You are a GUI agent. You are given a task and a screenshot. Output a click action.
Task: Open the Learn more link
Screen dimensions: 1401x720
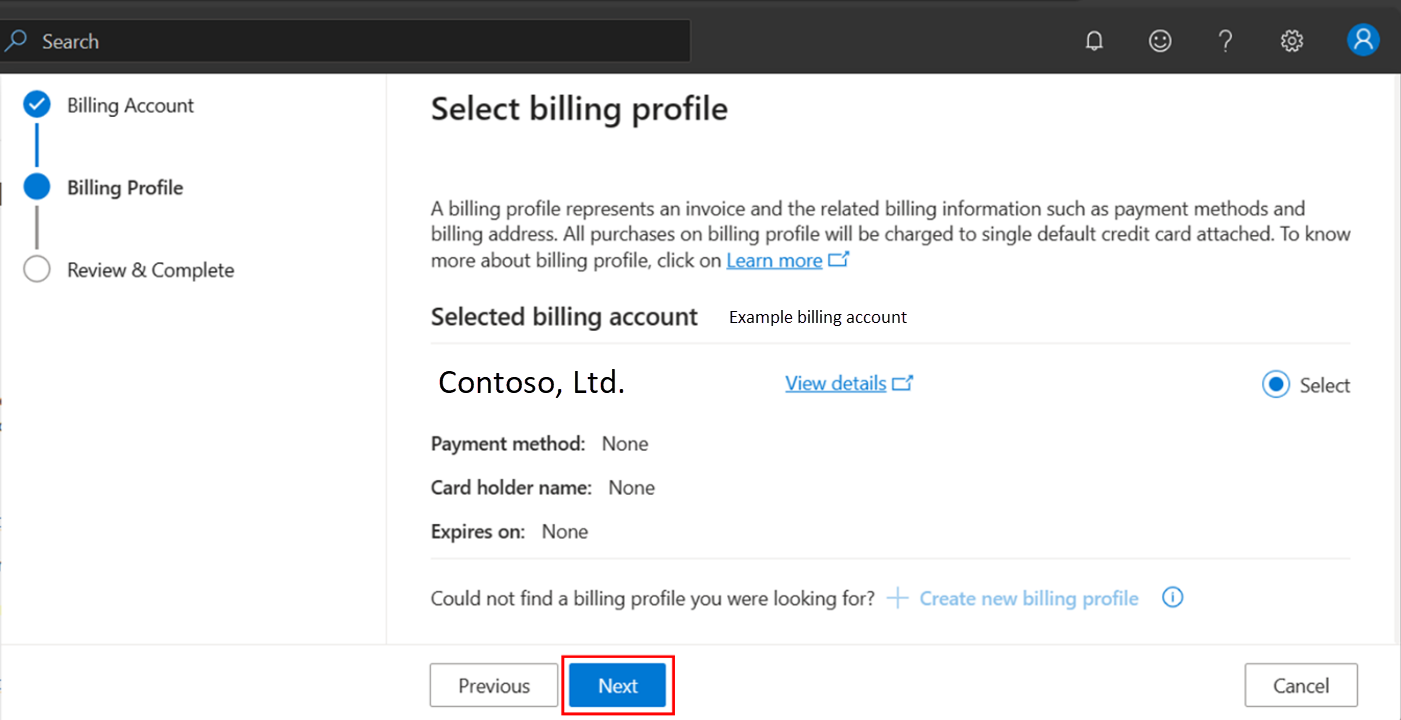click(774, 261)
